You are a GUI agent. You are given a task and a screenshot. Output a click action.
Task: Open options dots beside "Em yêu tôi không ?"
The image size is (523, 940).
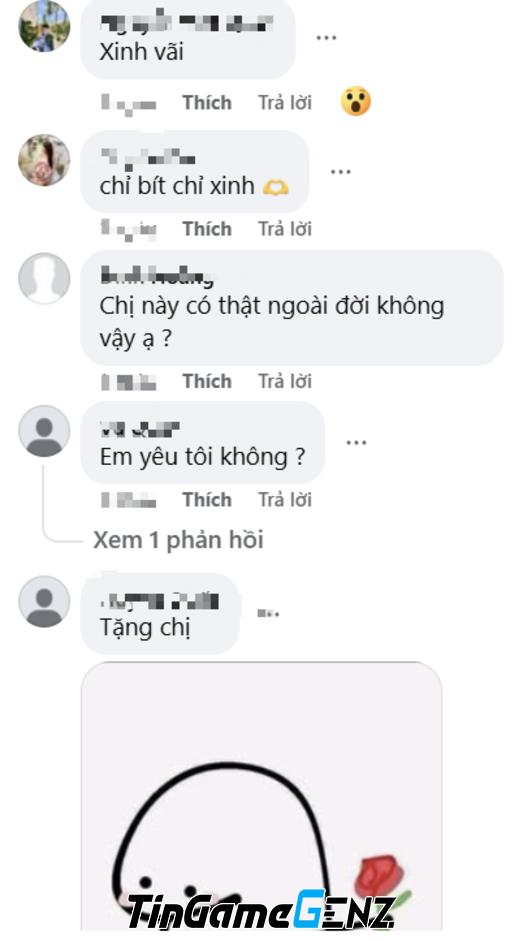pyautogui.click(x=356, y=443)
